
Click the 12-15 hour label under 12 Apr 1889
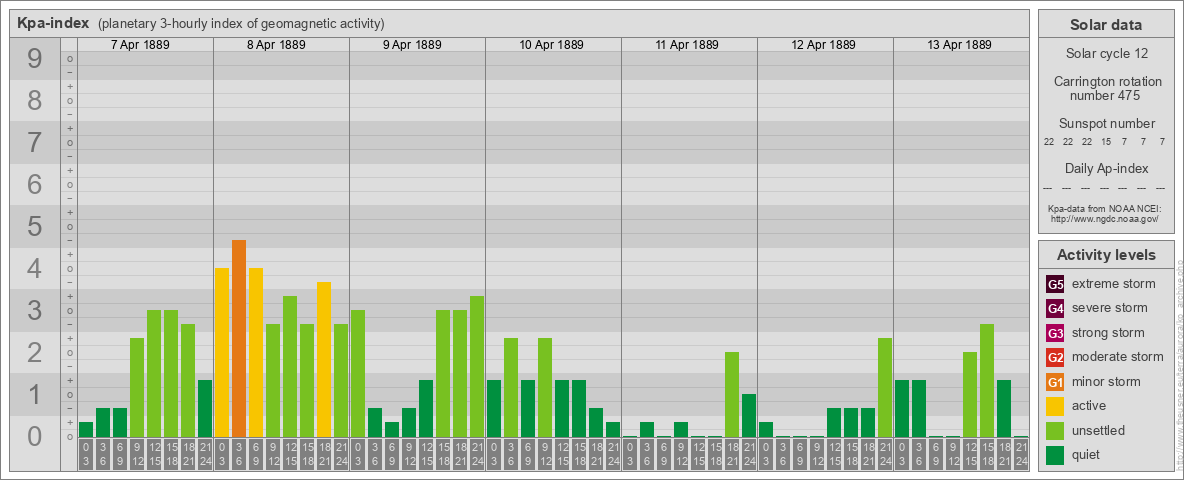pyautogui.click(x=834, y=454)
